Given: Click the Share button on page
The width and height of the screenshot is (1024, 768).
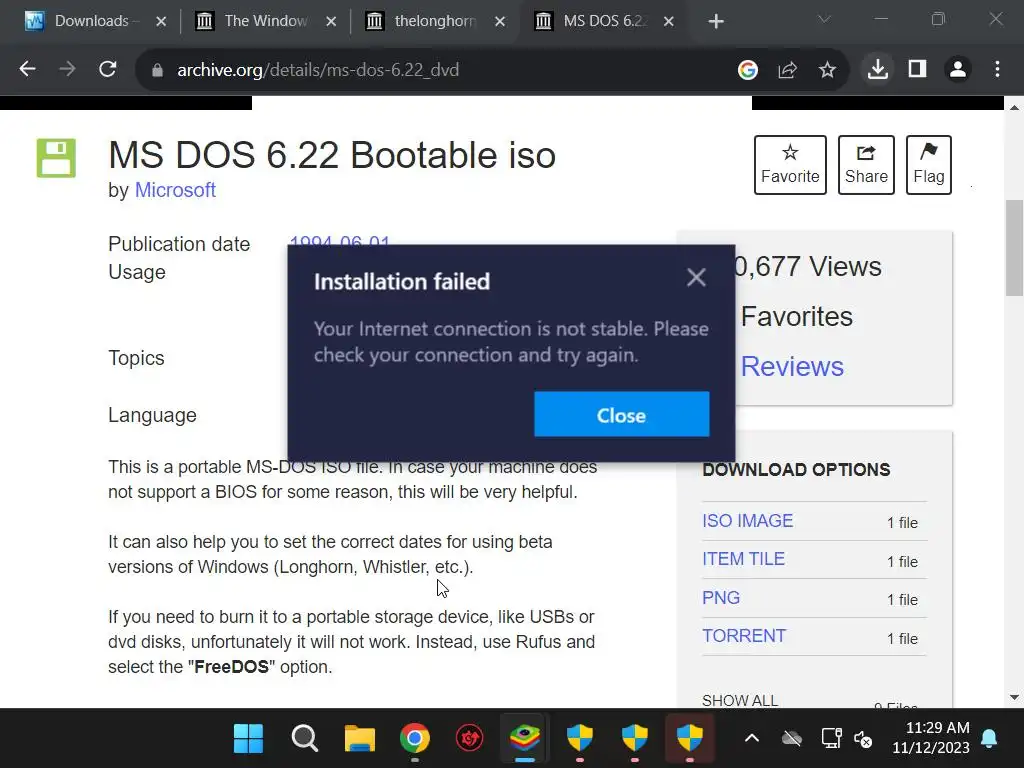Looking at the screenshot, I should (x=866, y=165).
